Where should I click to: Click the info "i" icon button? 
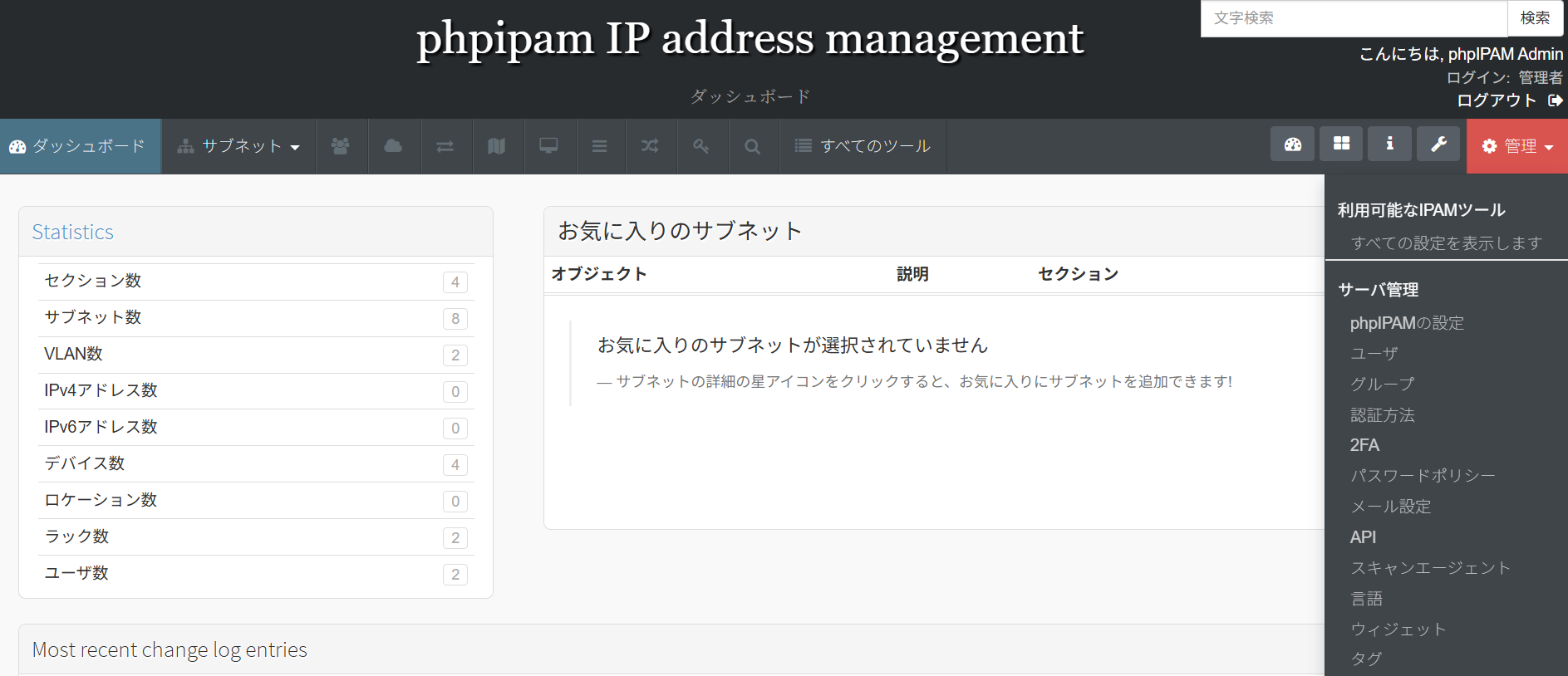click(1389, 144)
